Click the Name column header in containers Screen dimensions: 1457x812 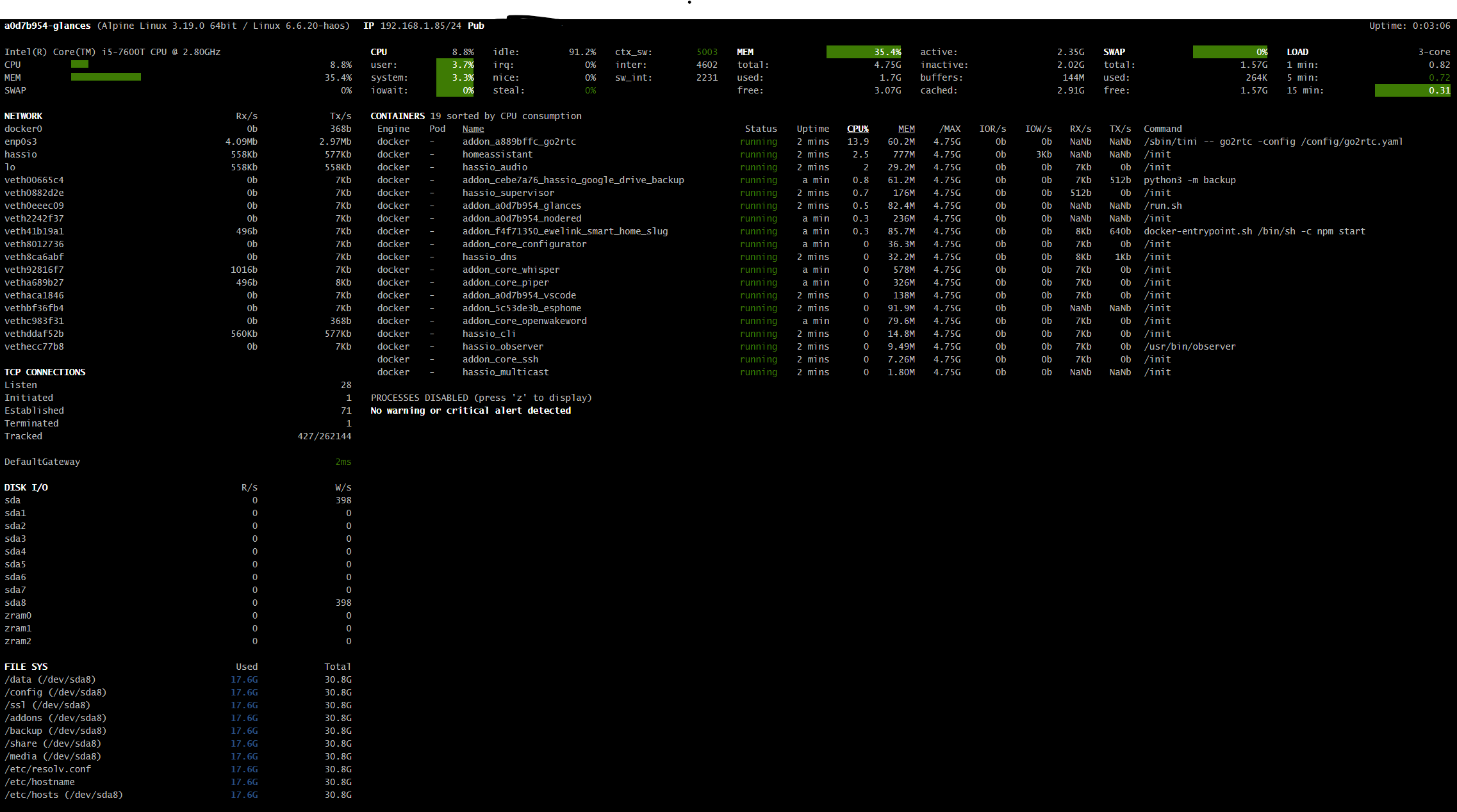[x=473, y=129]
